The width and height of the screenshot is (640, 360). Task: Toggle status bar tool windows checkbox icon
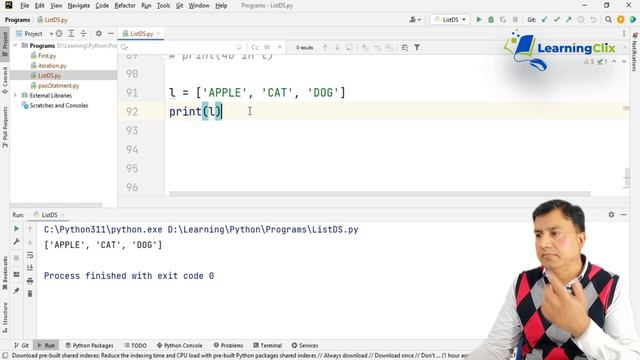pos(5,356)
